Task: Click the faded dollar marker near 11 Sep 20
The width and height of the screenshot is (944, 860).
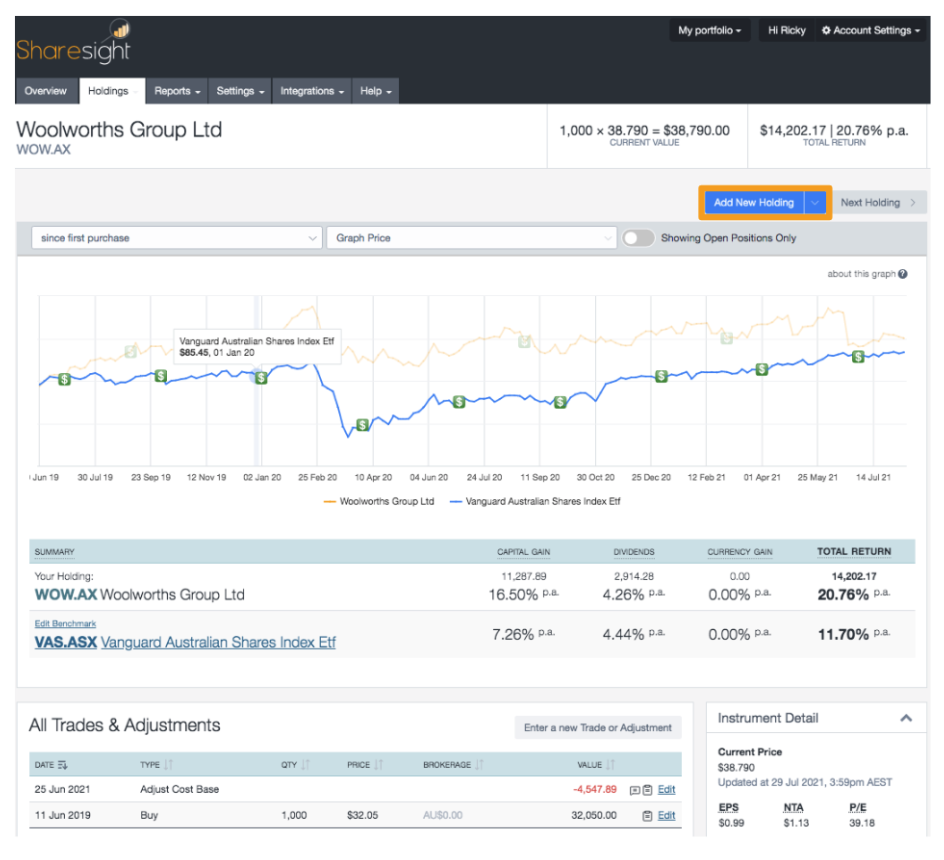Action: coord(524,341)
